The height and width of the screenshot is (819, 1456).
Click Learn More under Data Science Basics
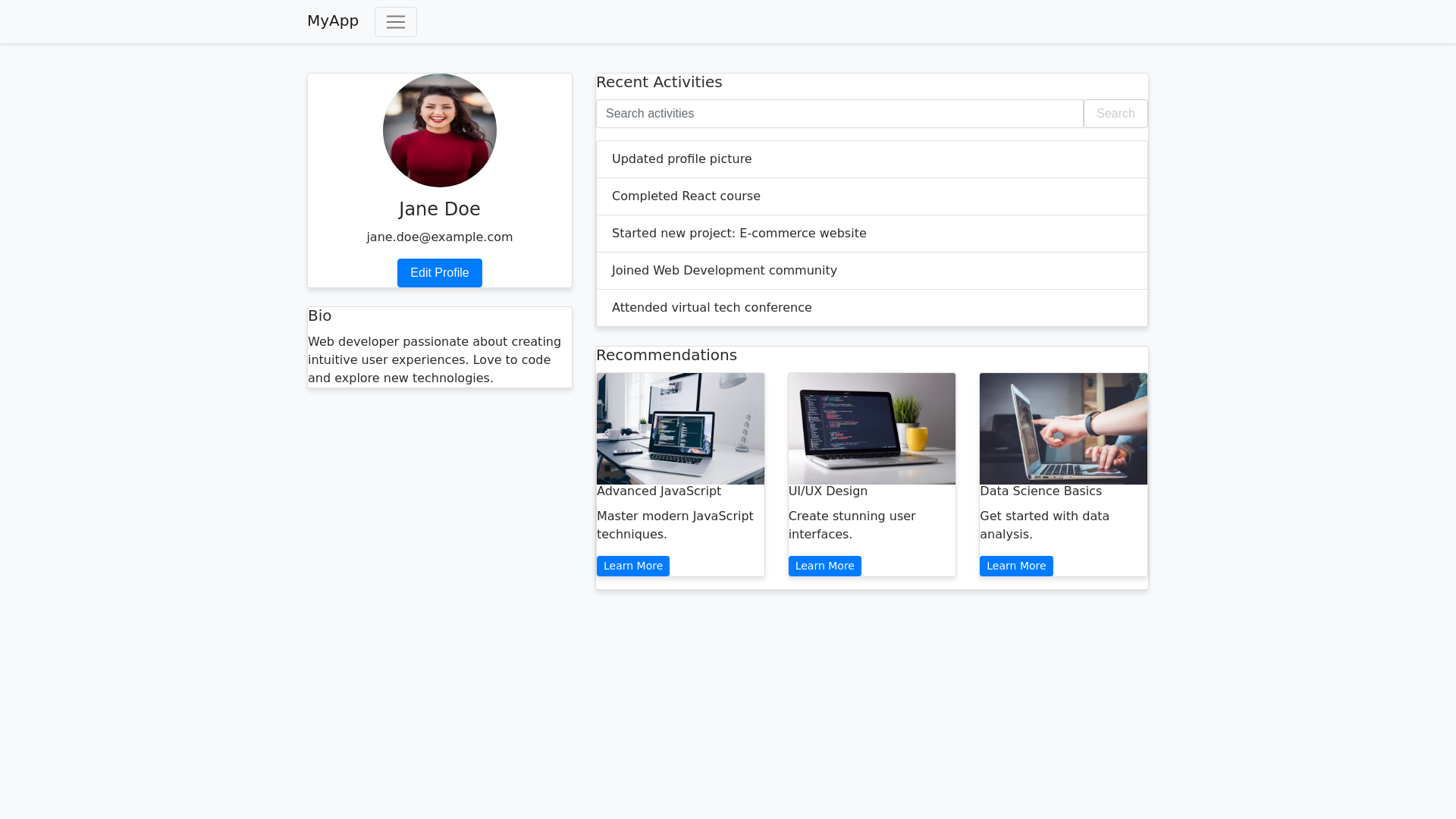point(1016,566)
